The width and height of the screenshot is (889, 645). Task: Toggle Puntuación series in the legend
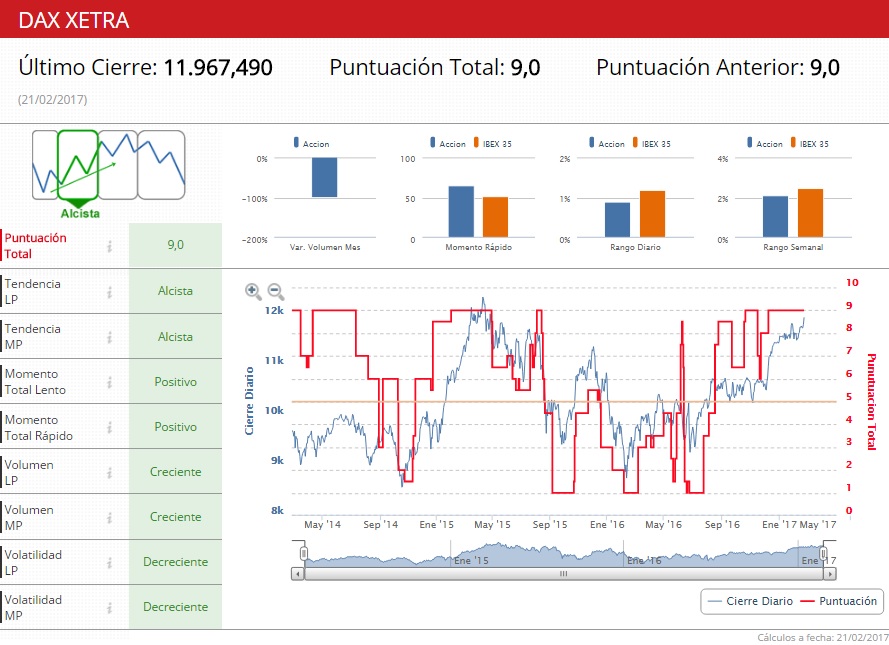click(839, 601)
